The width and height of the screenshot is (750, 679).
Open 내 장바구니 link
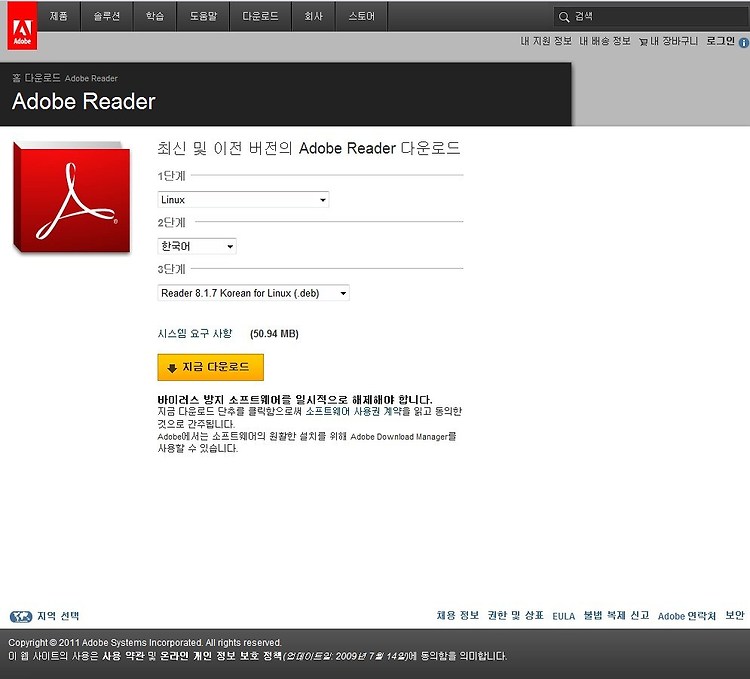673,41
